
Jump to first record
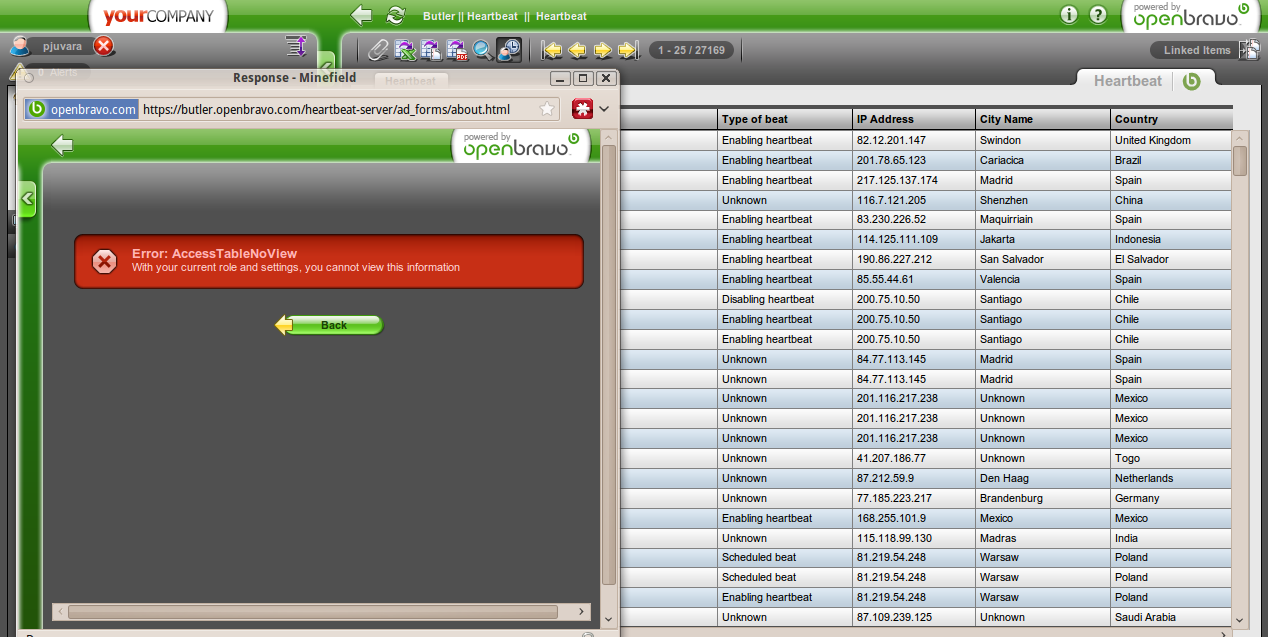point(551,49)
